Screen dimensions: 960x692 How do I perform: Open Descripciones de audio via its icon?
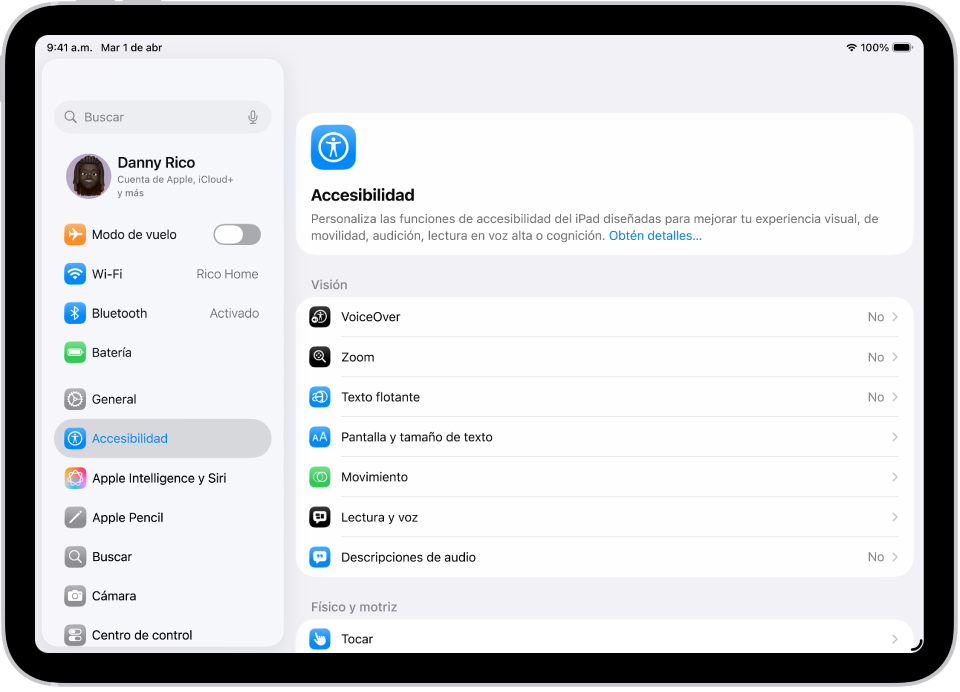coord(320,557)
